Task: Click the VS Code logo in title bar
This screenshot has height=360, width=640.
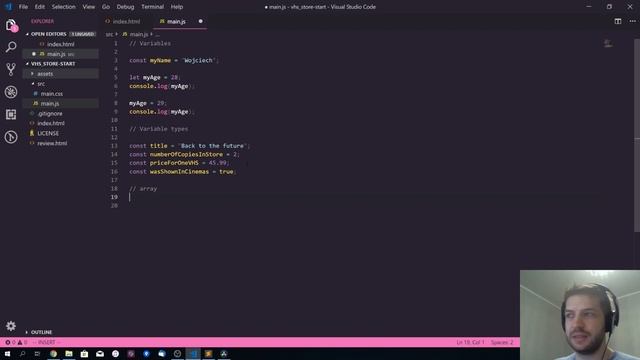Action: tap(8, 7)
